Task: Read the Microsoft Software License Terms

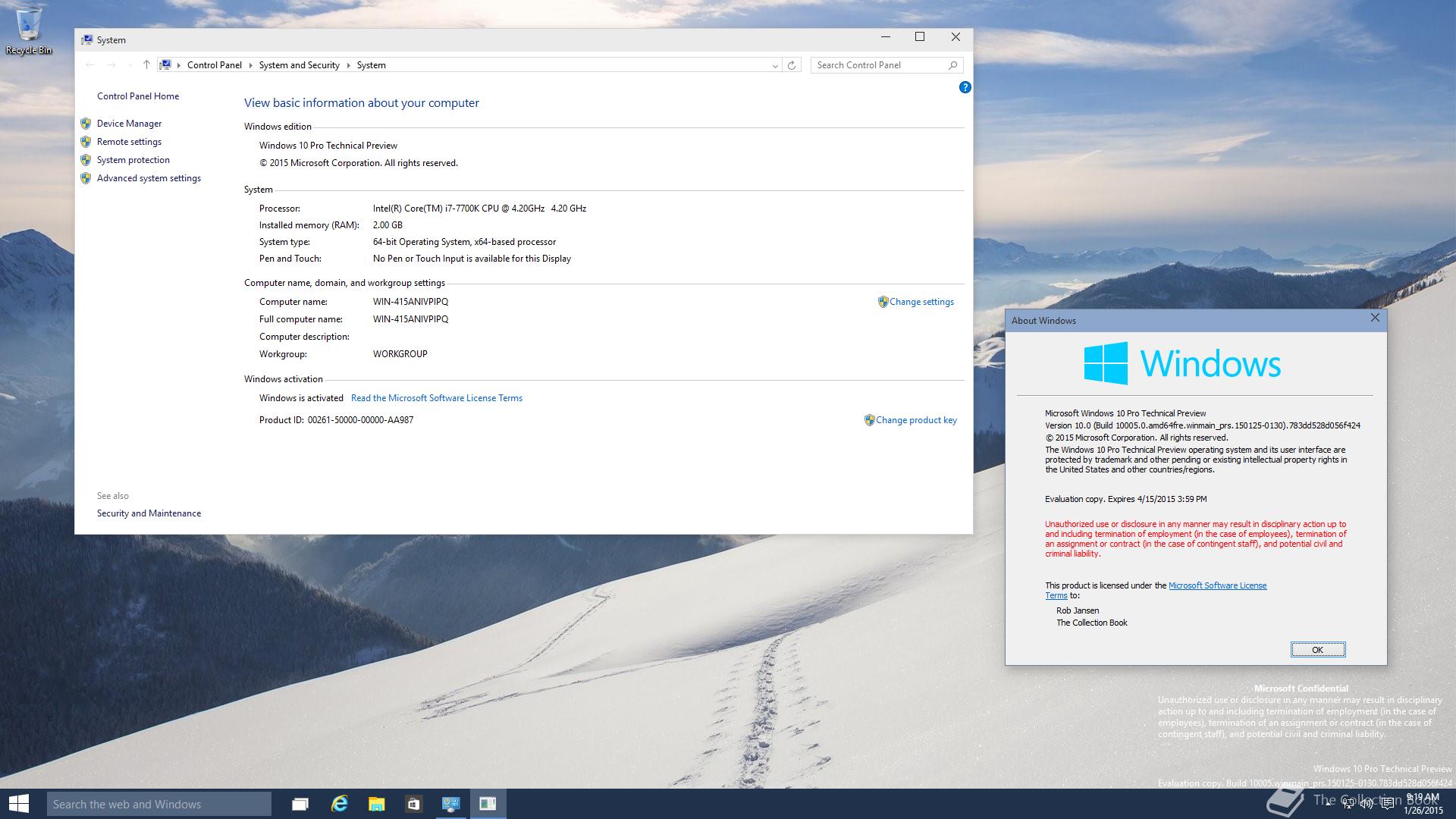Action: (437, 398)
